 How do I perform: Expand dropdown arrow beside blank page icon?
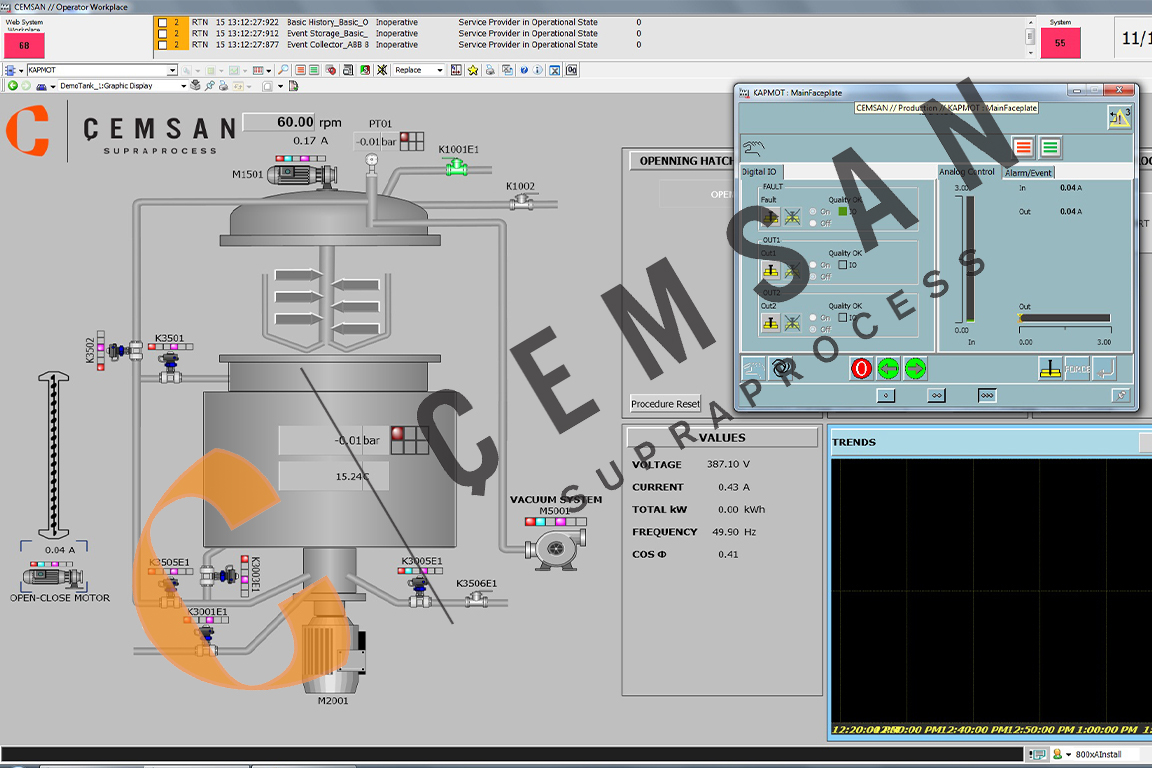coord(280,87)
